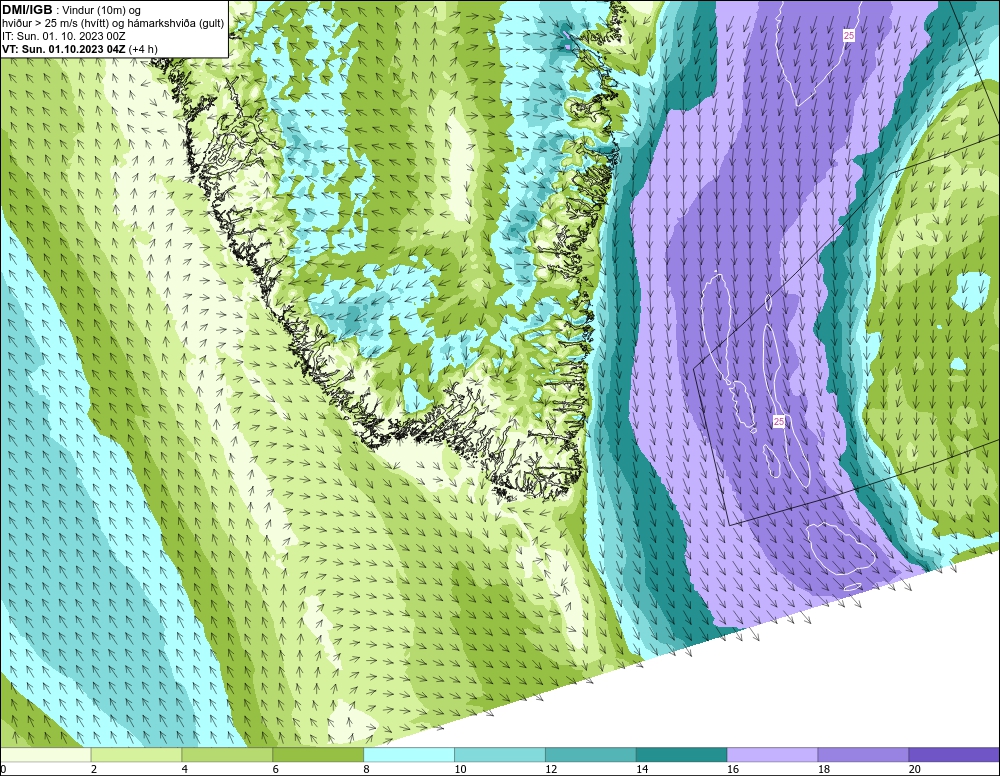Click the legend number '2'
This screenshot has width=1000, height=776.
(94, 769)
